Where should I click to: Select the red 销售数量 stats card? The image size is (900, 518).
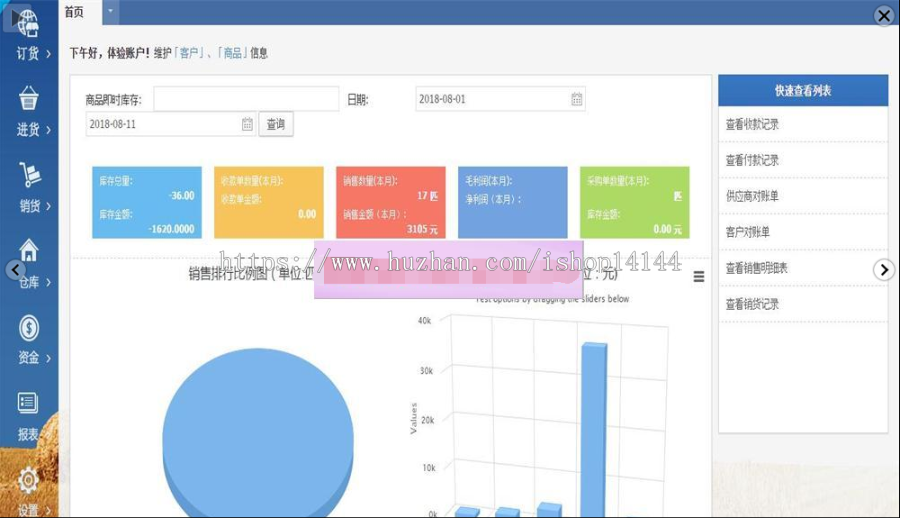click(391, 202)
